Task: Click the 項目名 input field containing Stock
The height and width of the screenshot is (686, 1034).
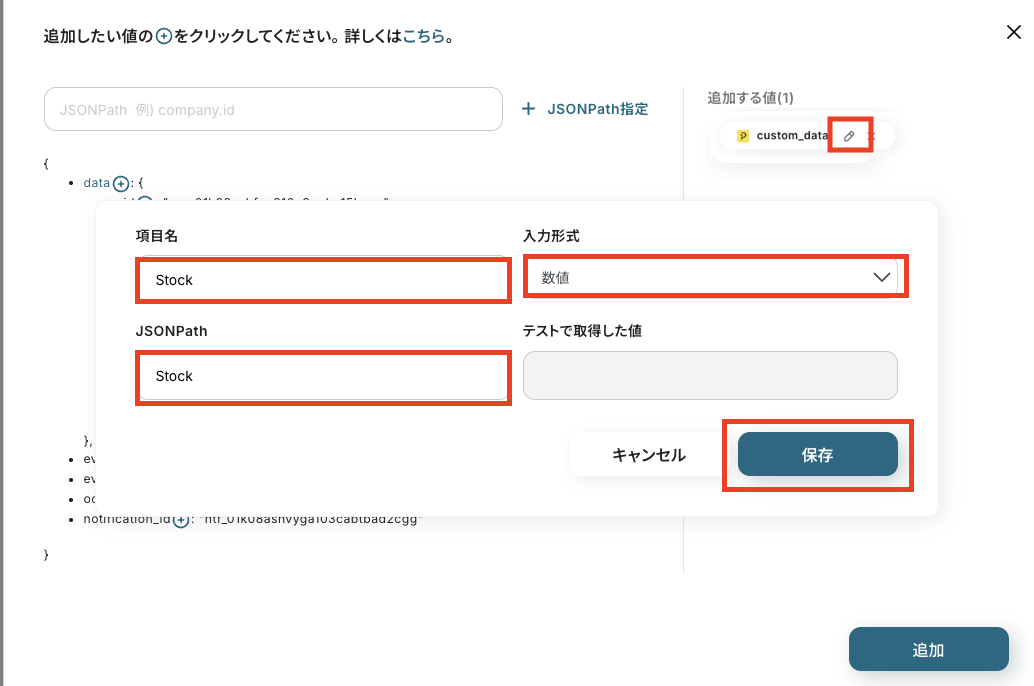Action: 323,280
